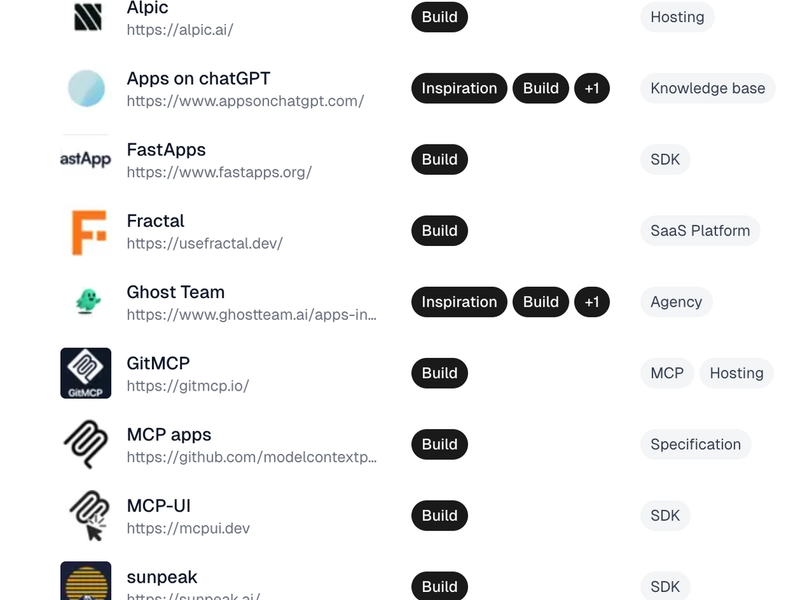The width and height of the screenshot is (800, 600).
Task: Click the orange Fractal F logo
Action: 89,232
